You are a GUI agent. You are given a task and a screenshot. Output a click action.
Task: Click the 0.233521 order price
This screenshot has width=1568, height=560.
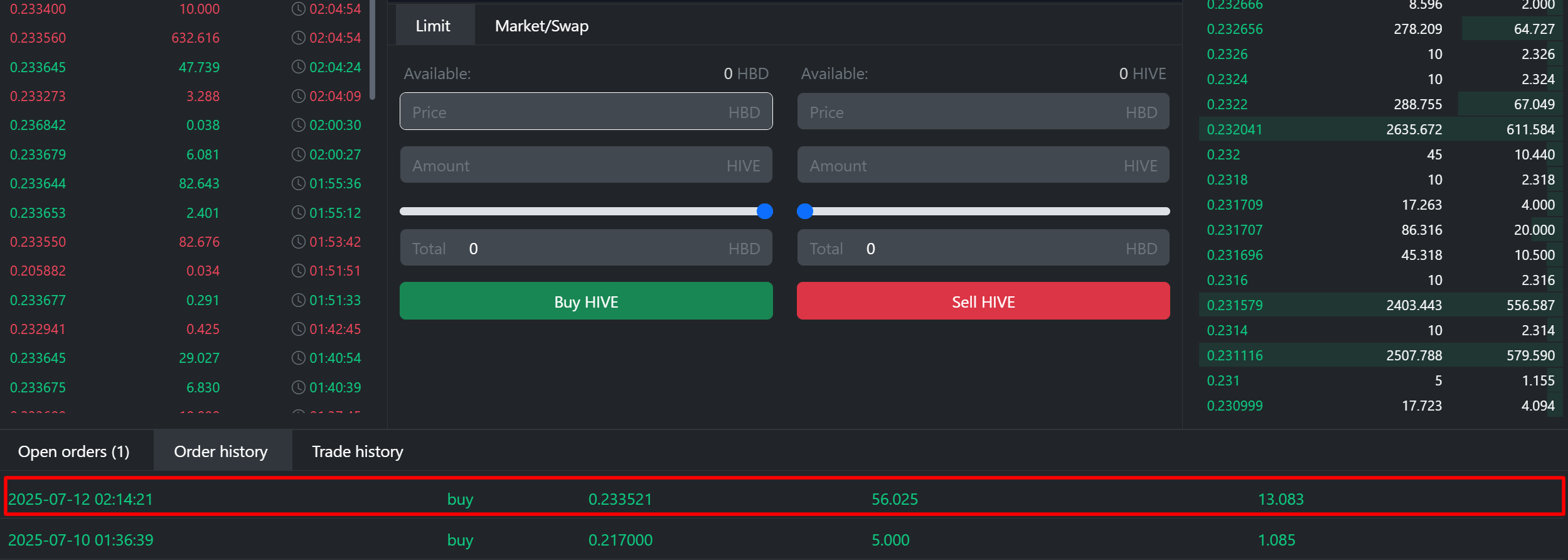click(620, 499)
